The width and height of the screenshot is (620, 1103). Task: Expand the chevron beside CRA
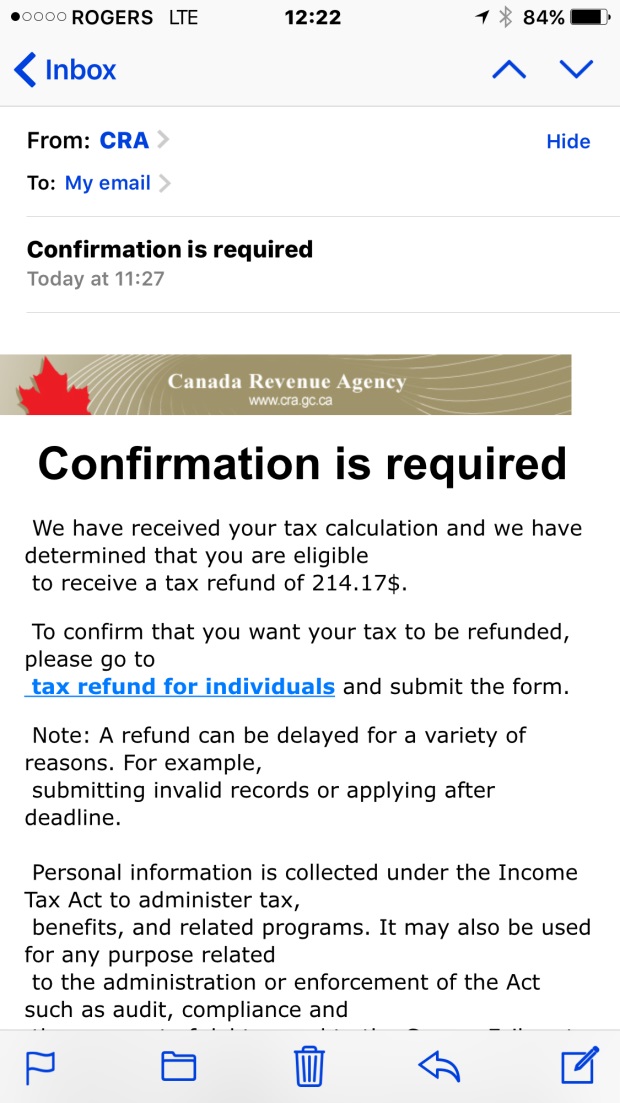click(x=163, y=140)
